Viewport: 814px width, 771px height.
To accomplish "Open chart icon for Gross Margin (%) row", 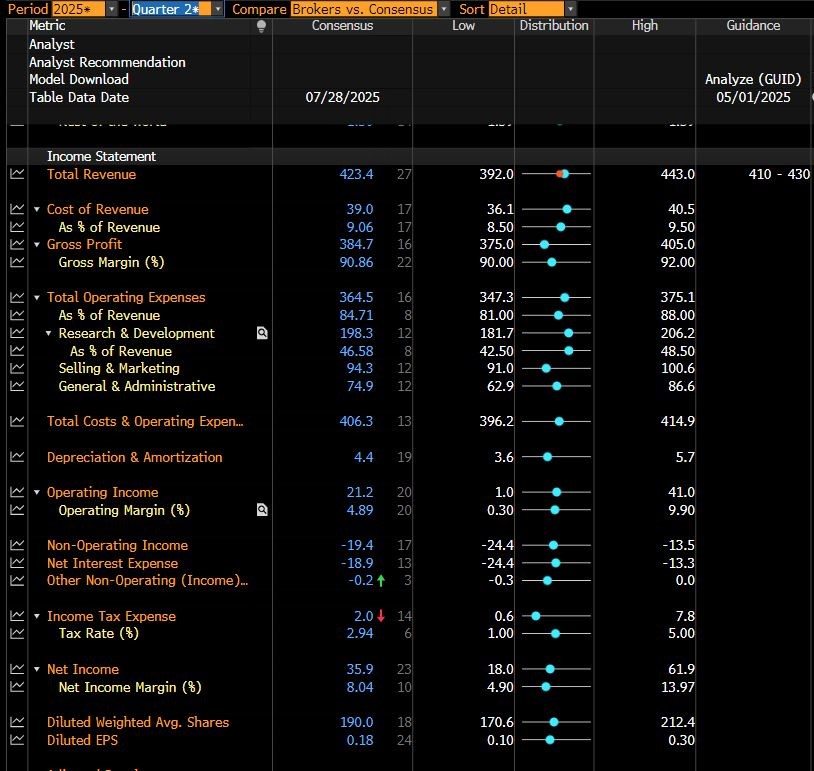I will [x=17, y=262].
